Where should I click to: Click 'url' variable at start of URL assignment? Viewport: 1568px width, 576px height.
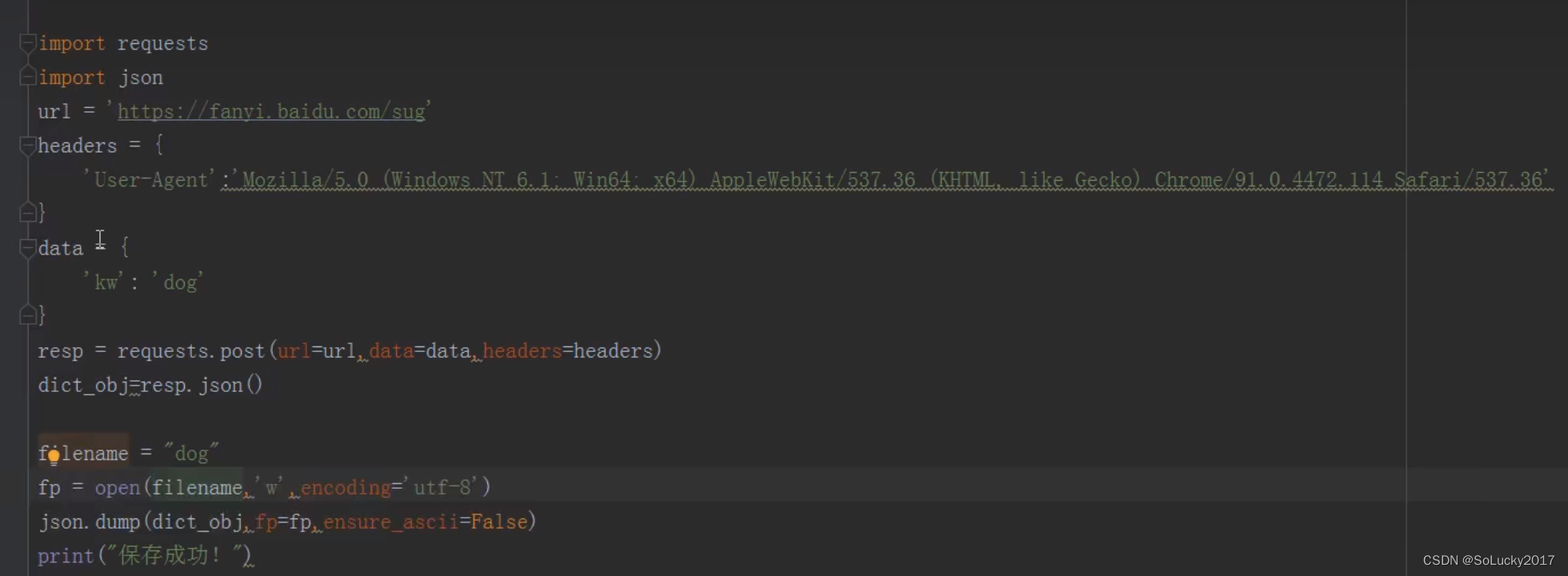(54, 112)
